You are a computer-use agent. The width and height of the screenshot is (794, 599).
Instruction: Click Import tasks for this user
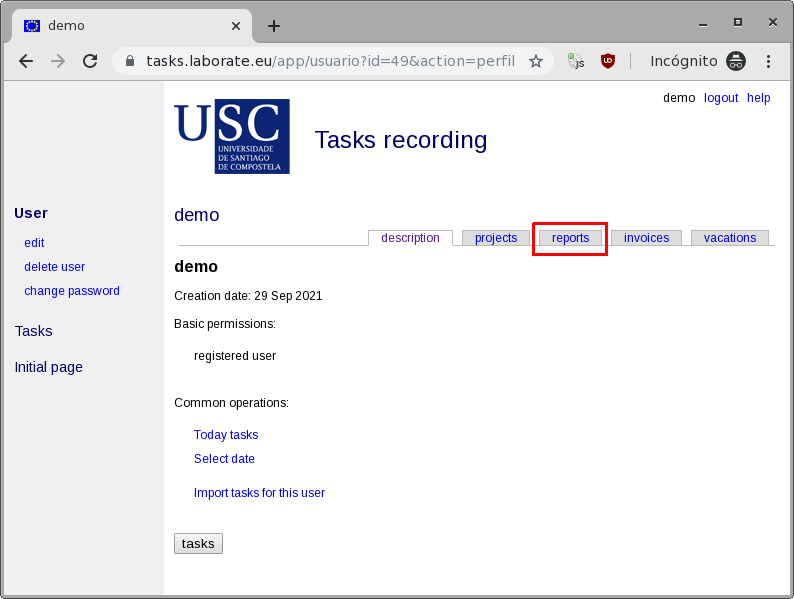(x=259, y=493)
